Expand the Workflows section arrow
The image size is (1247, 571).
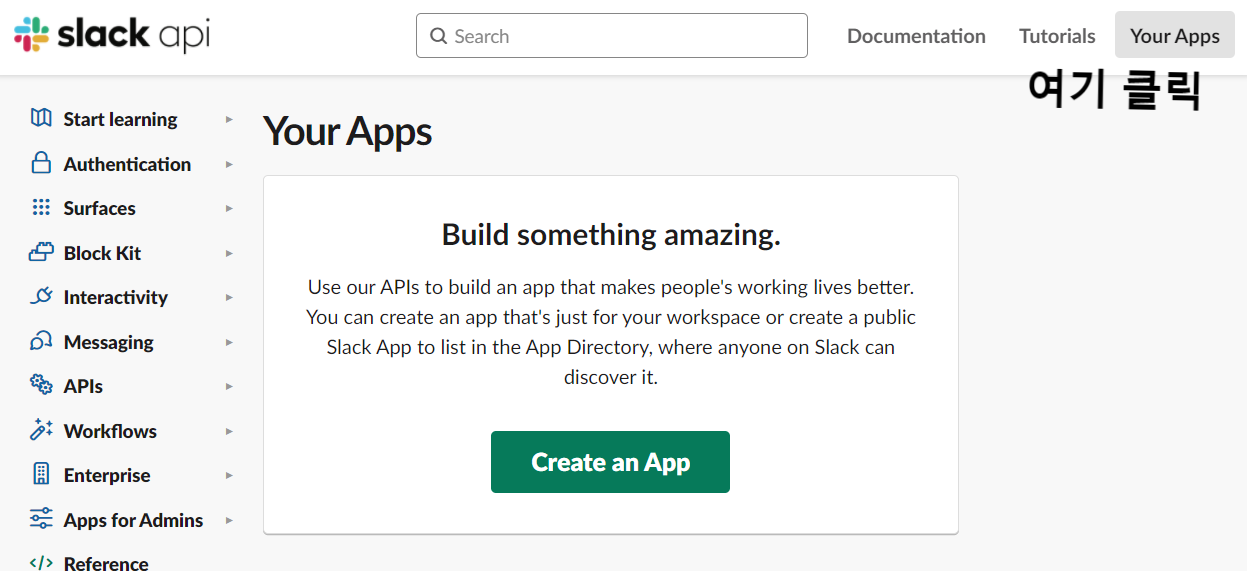[229, 431]
